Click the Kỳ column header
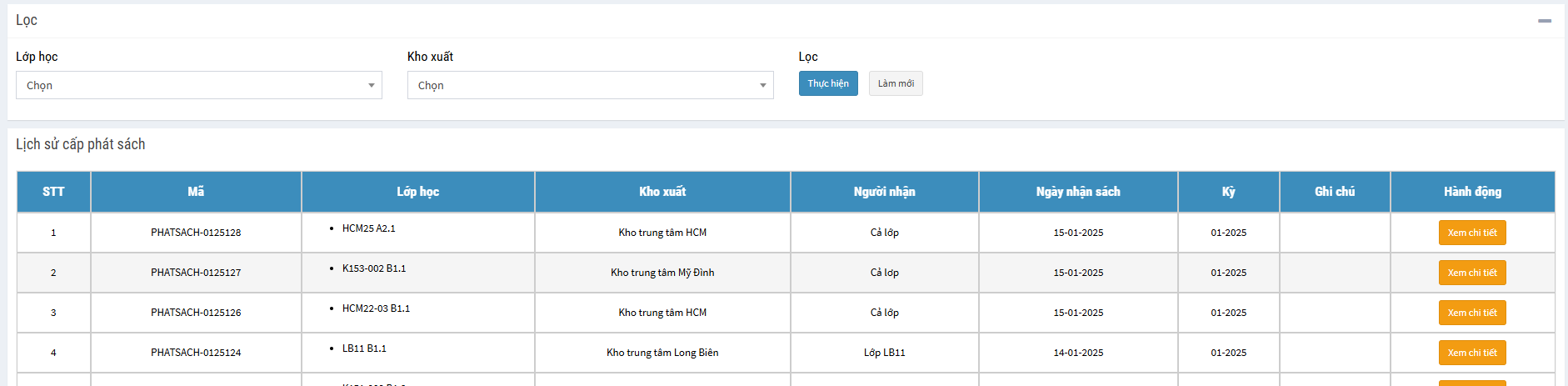This screenshot has width=1568, height=386. (1228, 192)
